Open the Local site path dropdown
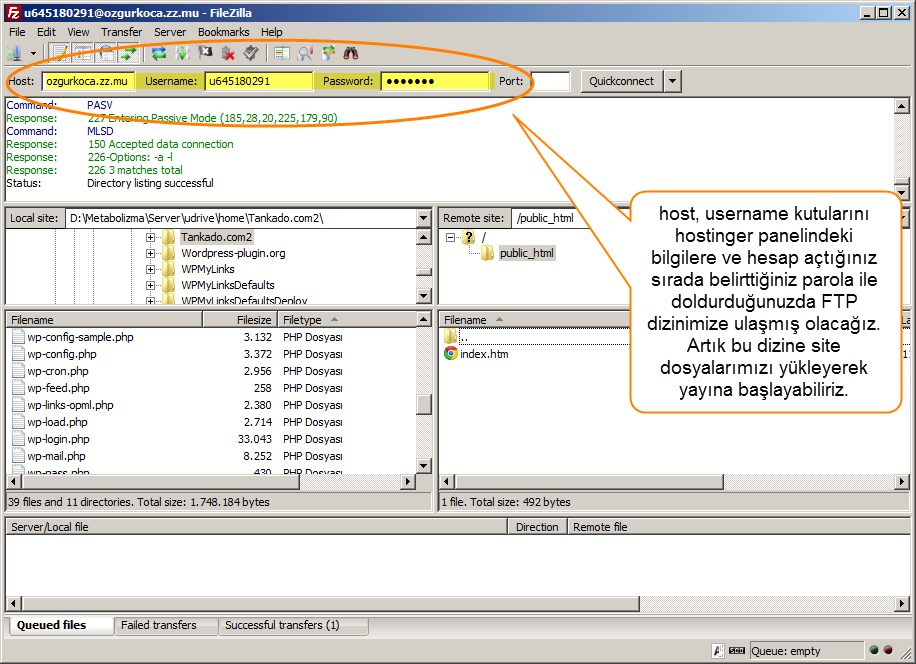The height and width of the screenshot is (664, 916). 424,218
